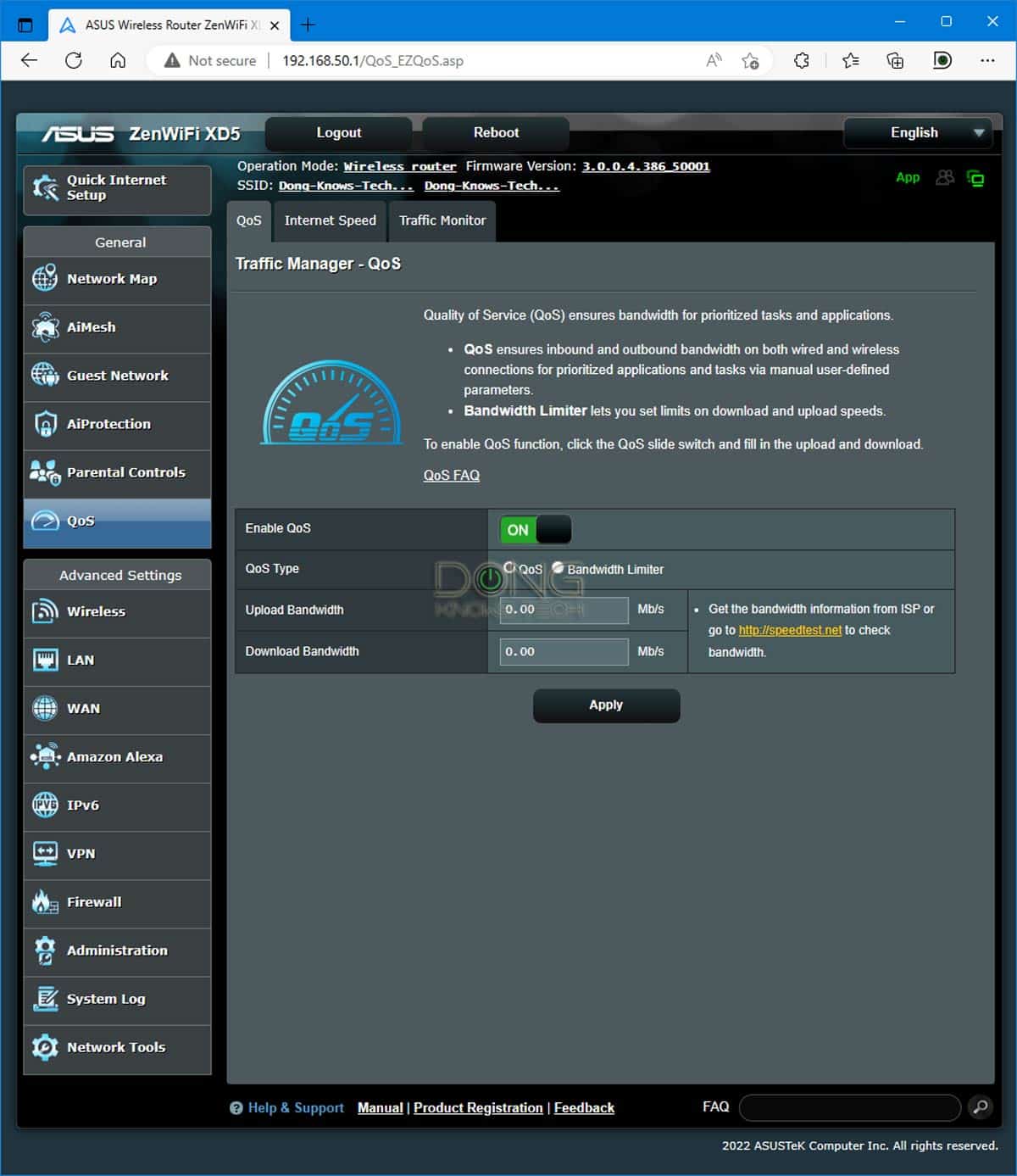1017x1176 pixels.
Task: Open browser Collections icon
Action: (x=895, y=60)
